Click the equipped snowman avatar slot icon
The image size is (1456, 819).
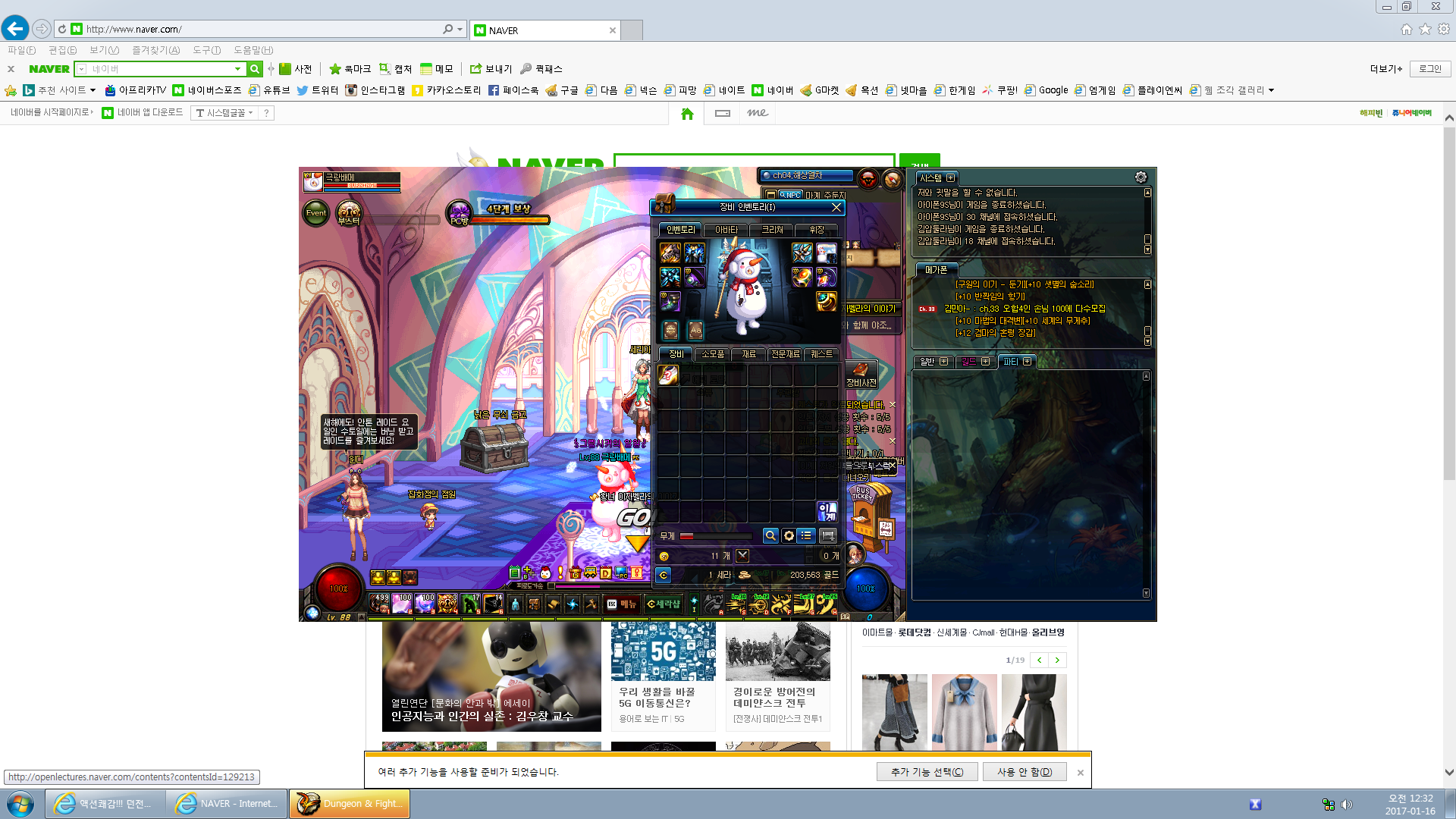(x=826, y=253)
